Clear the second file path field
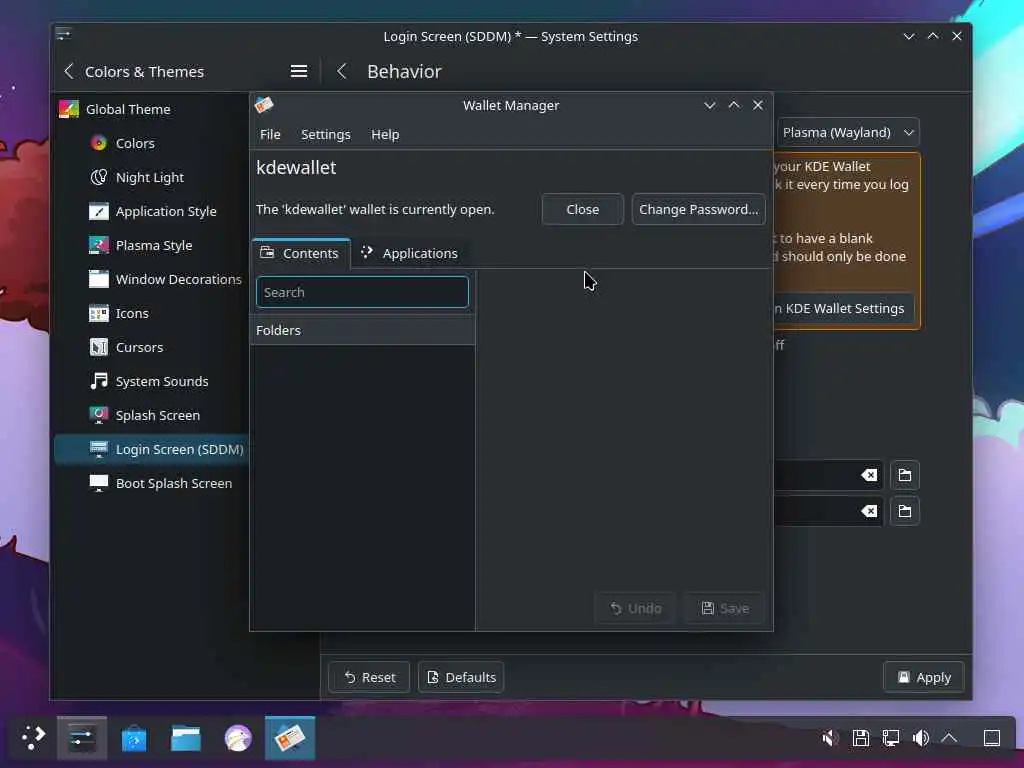Viewport: 1024px width, 768px height. (x=869, y=511)
